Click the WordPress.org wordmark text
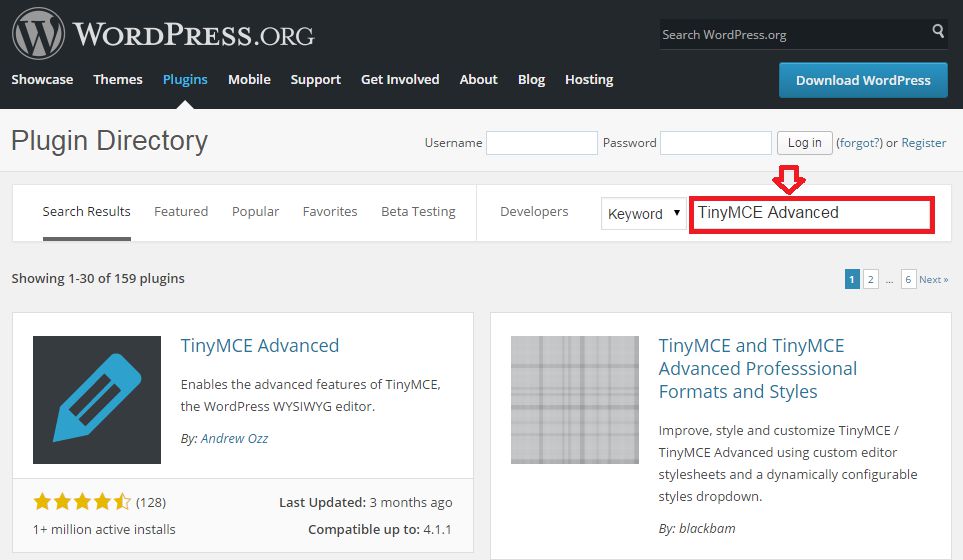 pyautogui.click(x=193, y=34)
